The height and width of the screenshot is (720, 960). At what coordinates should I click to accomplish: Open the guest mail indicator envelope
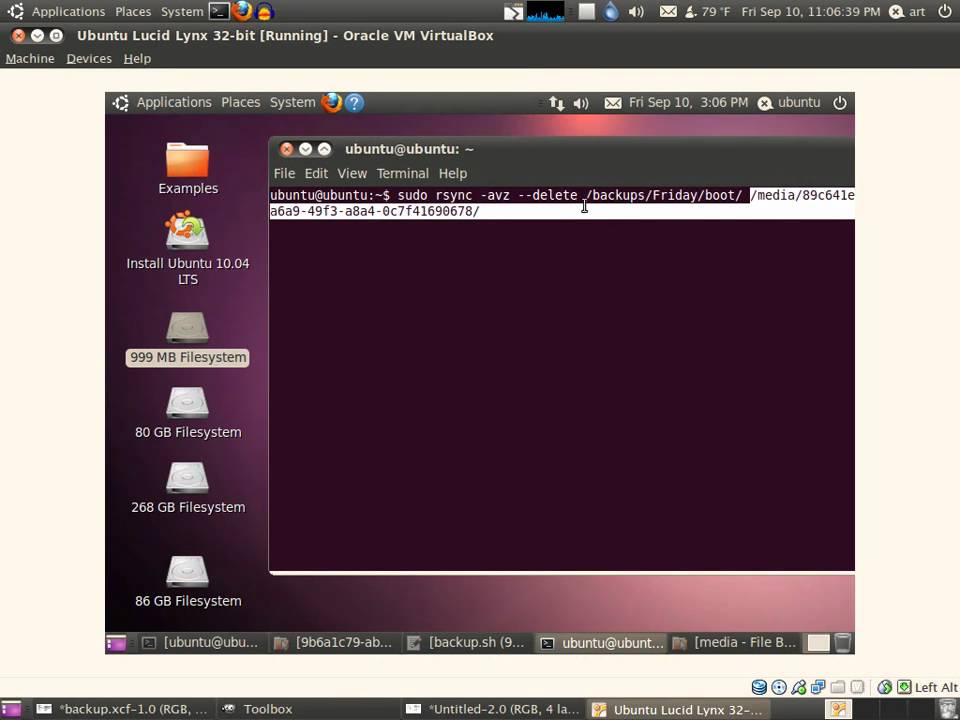tap(613, 103)
